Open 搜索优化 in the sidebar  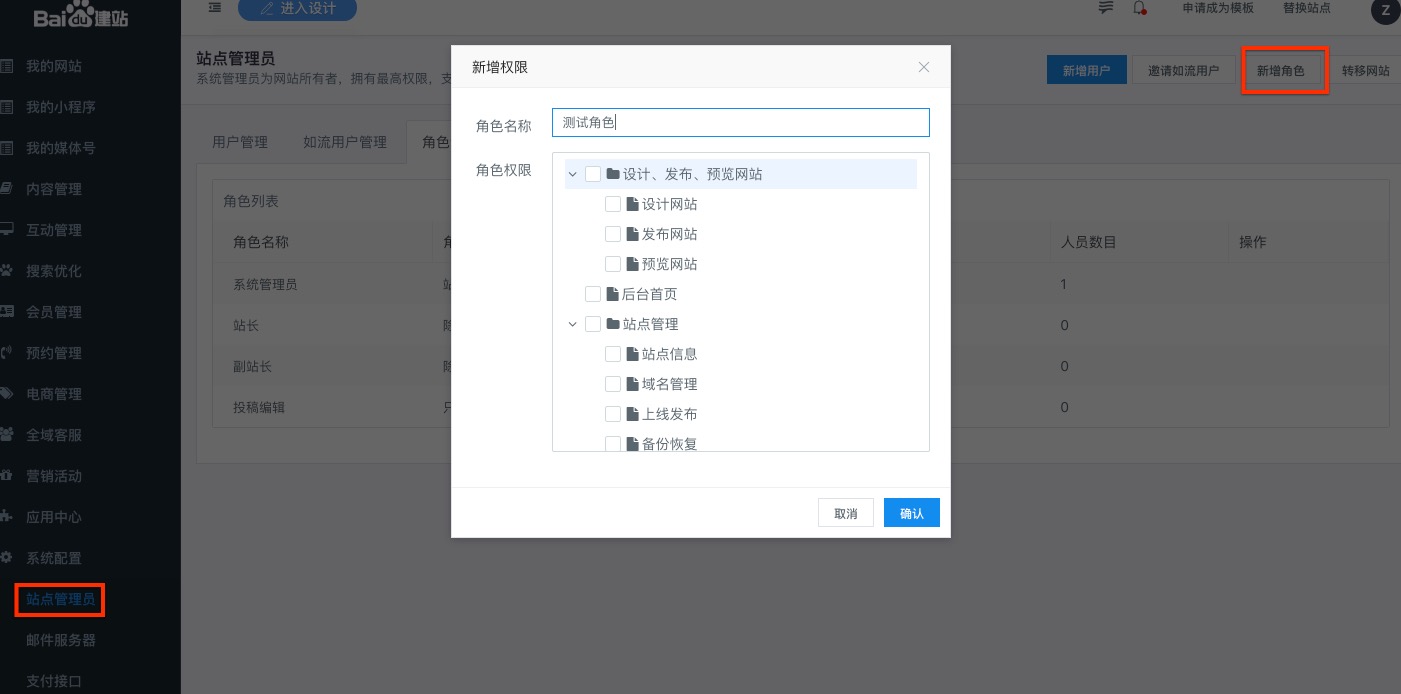pos(54,271)
